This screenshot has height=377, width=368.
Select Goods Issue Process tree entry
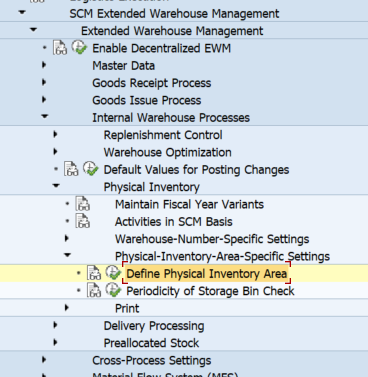[x=147, y=100]
